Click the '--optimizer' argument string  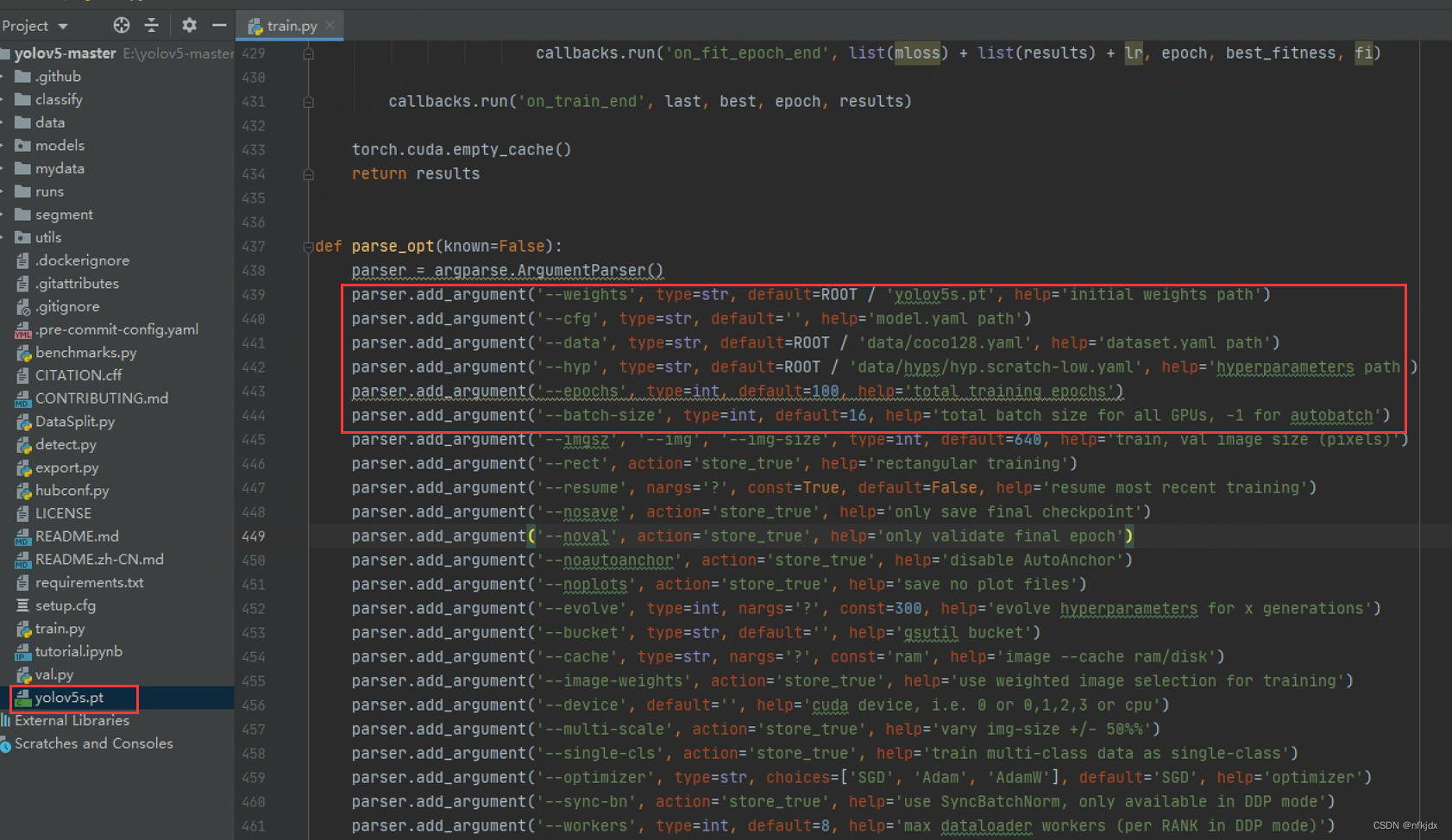(596, 778)
